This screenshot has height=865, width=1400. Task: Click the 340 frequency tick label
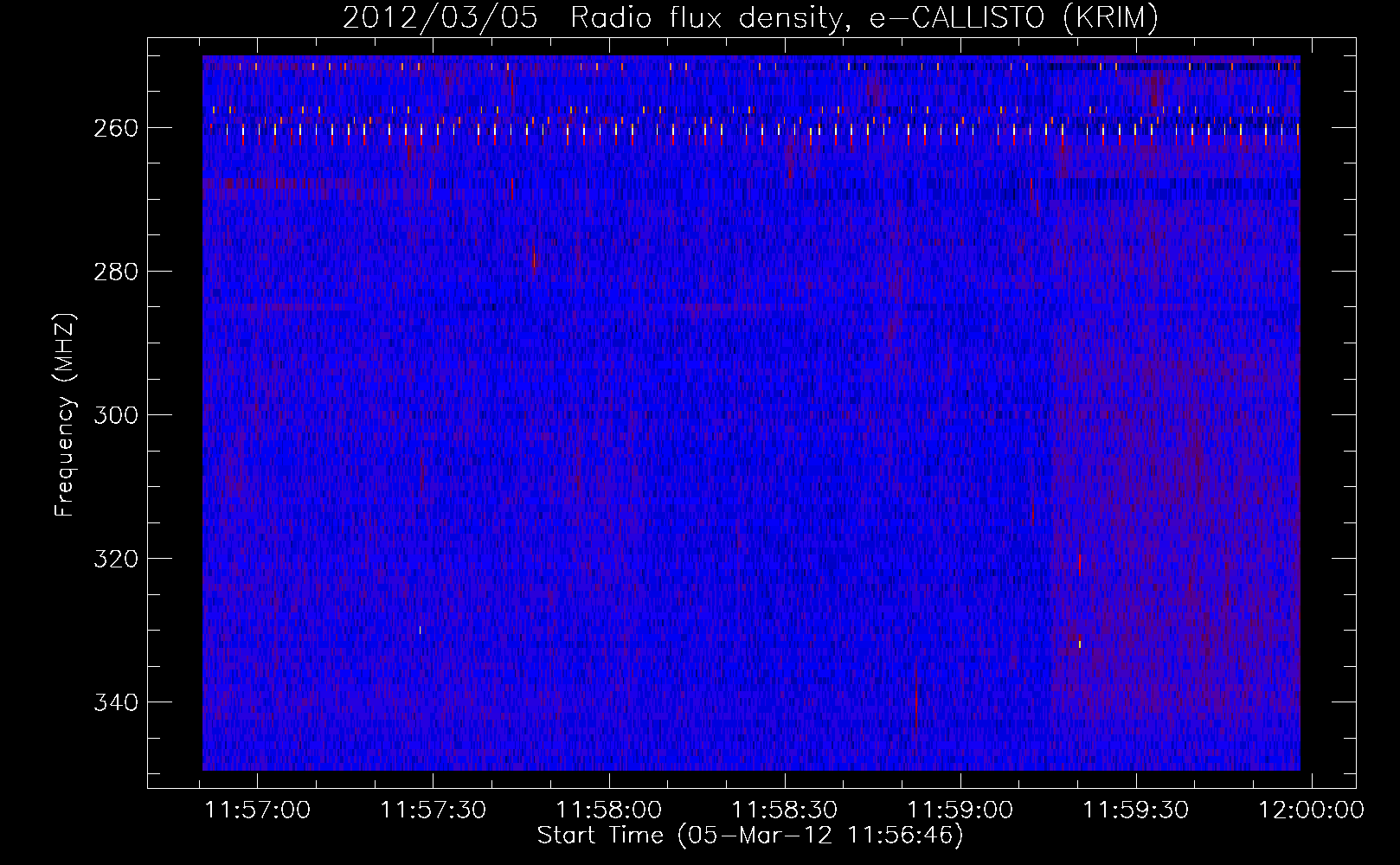point(116,702)
